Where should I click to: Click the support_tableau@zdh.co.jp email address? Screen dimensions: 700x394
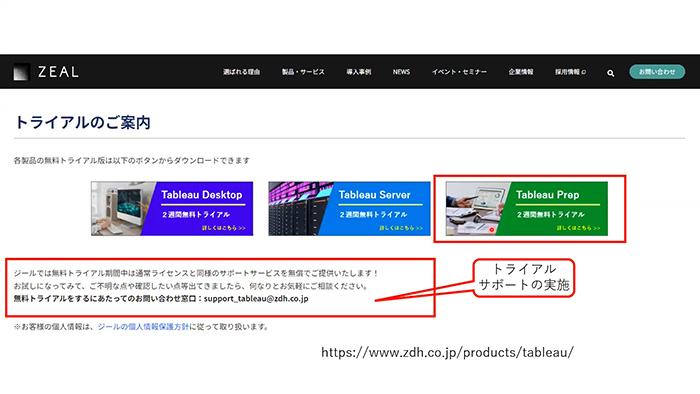coord(256,299)
